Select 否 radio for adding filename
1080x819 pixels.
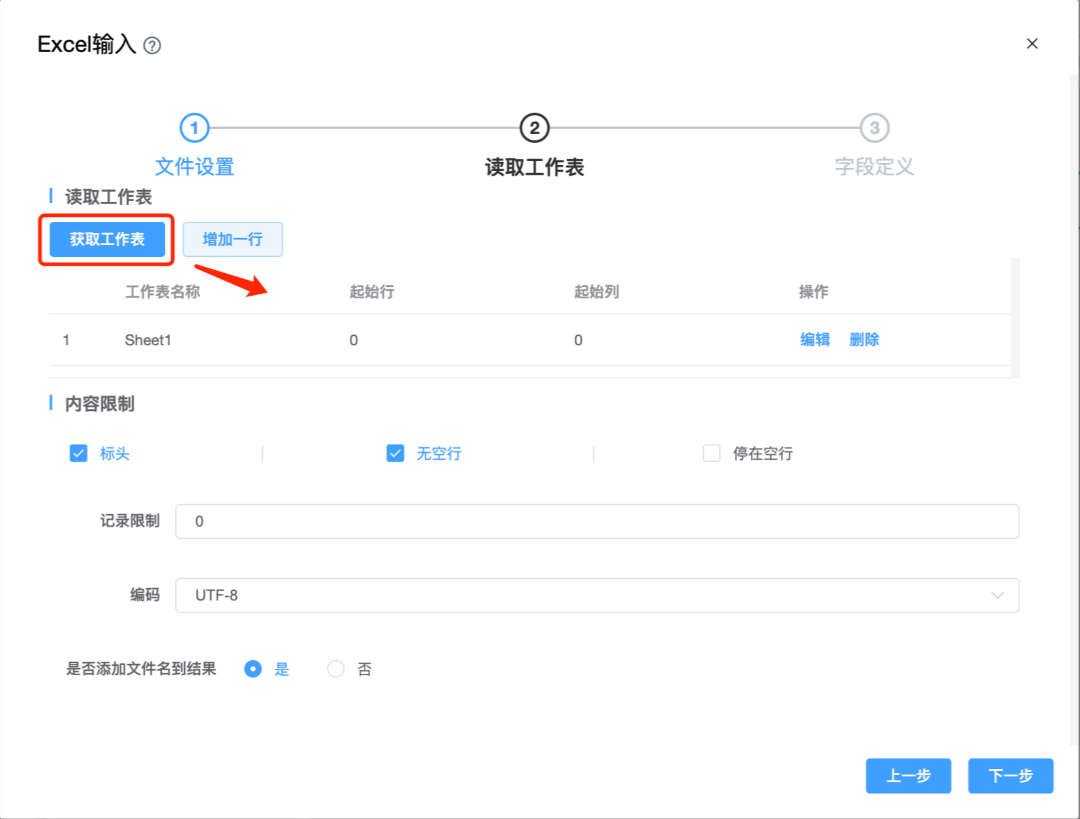pos(336,669)
